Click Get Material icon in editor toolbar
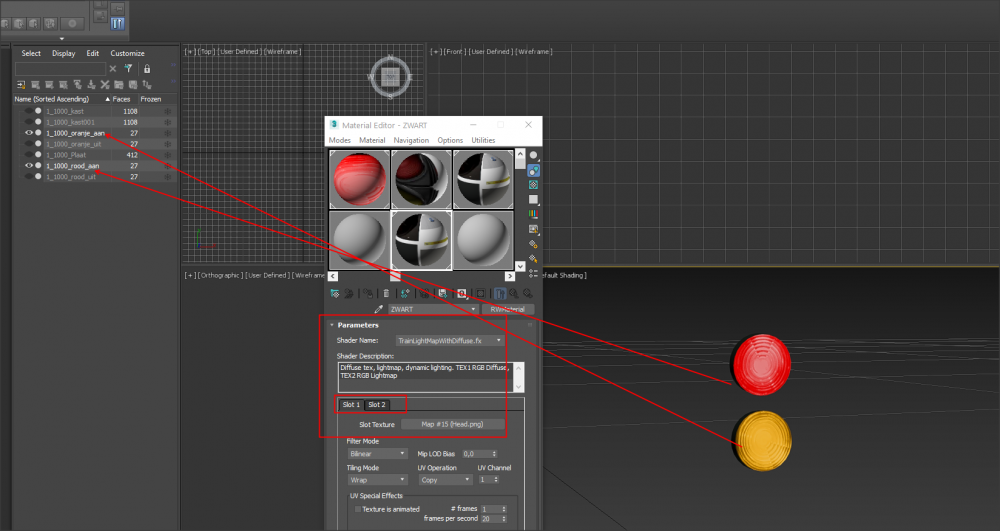 (x=335, y=294)
